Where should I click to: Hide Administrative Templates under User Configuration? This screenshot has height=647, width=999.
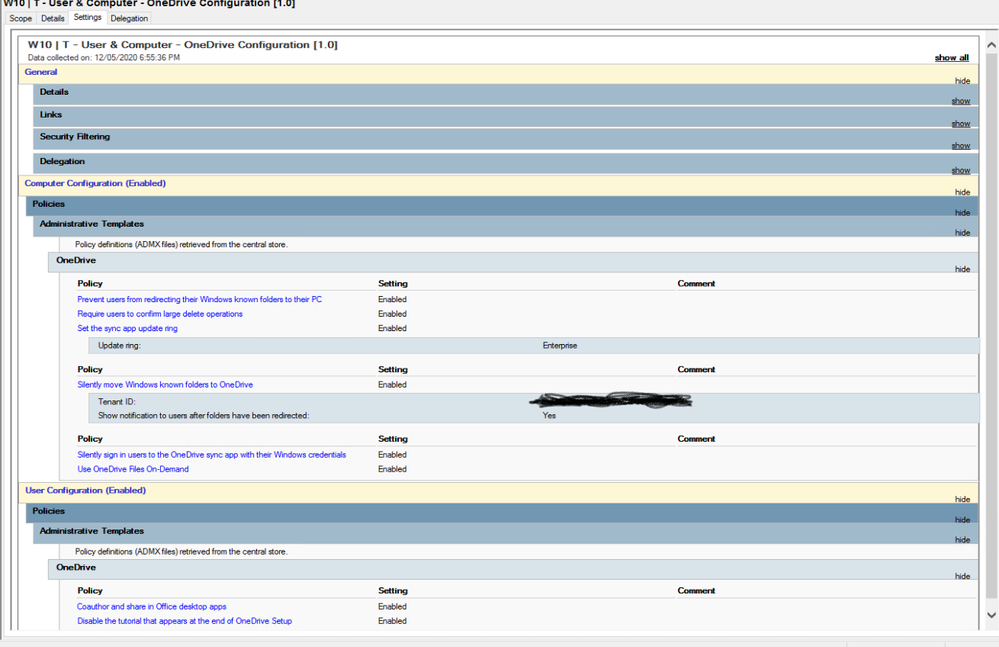(x=962, y=540)
